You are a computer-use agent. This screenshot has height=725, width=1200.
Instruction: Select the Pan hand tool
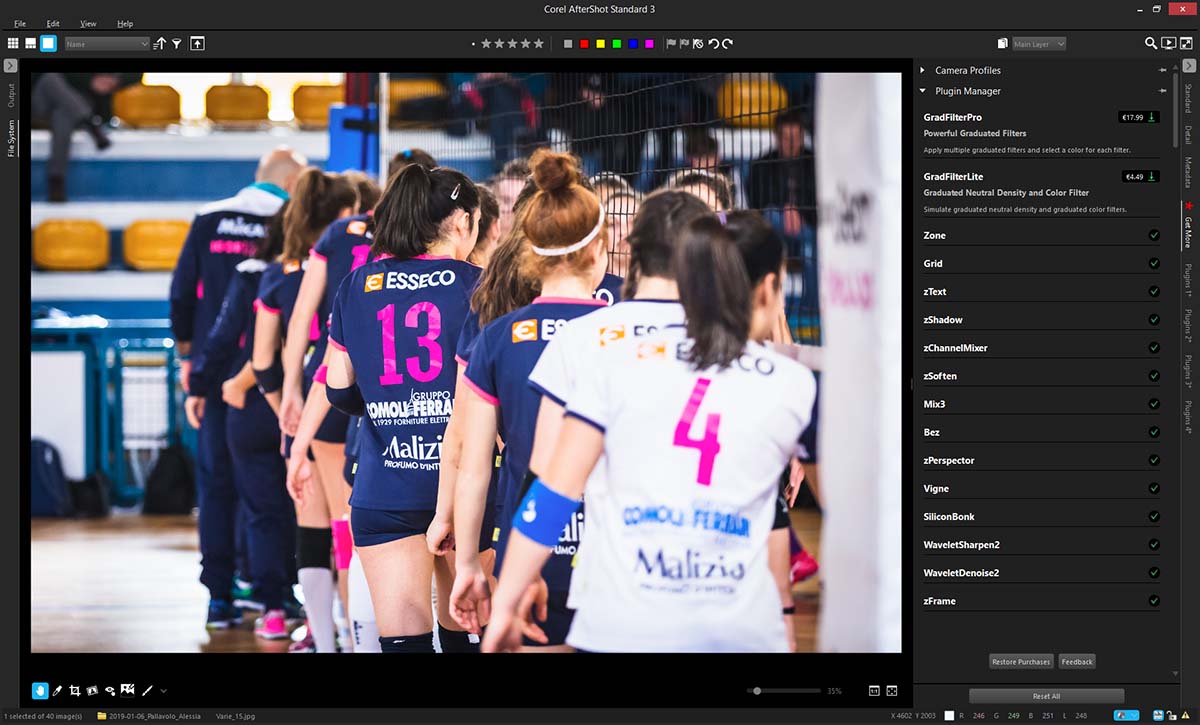(x=40, y=690)
